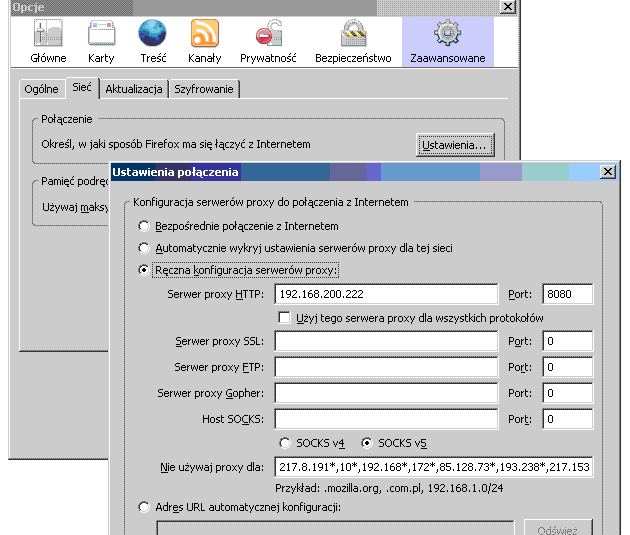Select Bezpośrednie połączenie z Internetem
Screen dimensions: 630x535
(x=145, y=226)
